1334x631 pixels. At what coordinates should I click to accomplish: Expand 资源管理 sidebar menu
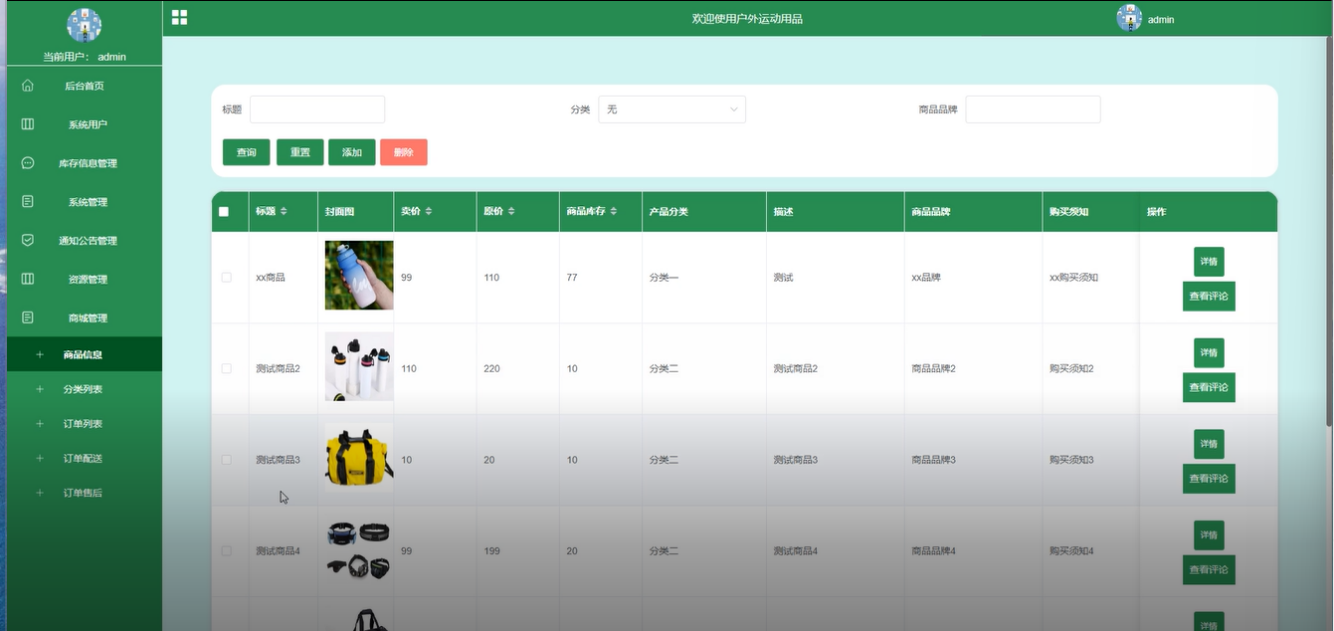coord(84,279)
